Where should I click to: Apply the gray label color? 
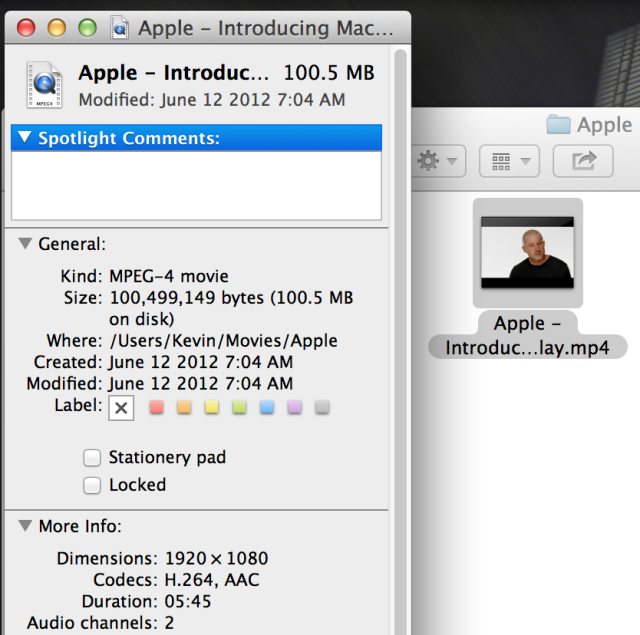(x=322, y=407)
